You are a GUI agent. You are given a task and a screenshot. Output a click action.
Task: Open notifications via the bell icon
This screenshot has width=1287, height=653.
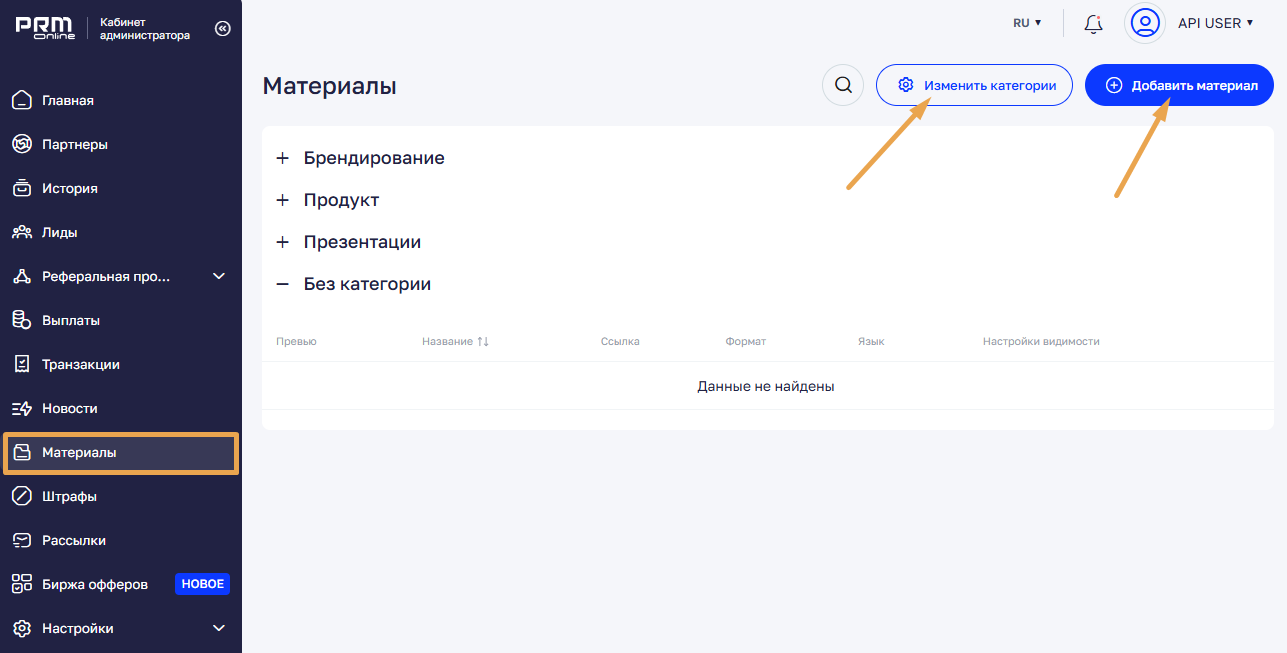(1093, 23)
